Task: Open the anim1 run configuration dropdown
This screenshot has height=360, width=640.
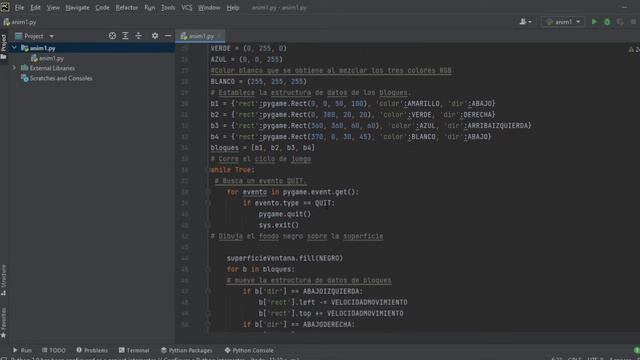Action: (x=563, y=22)
